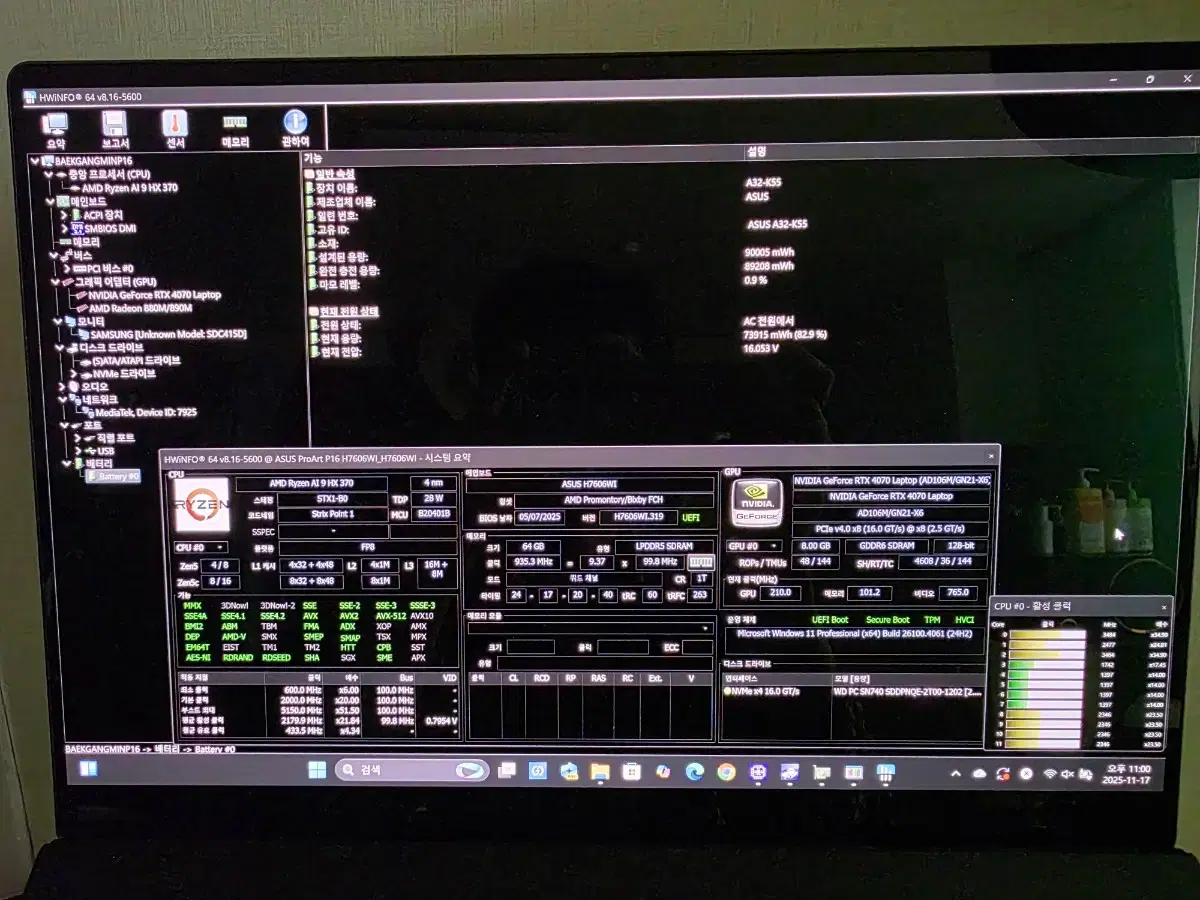Open the Windows Start button on the taskbar
Viewport: 1200px width, 900px height.
point(316,770)
